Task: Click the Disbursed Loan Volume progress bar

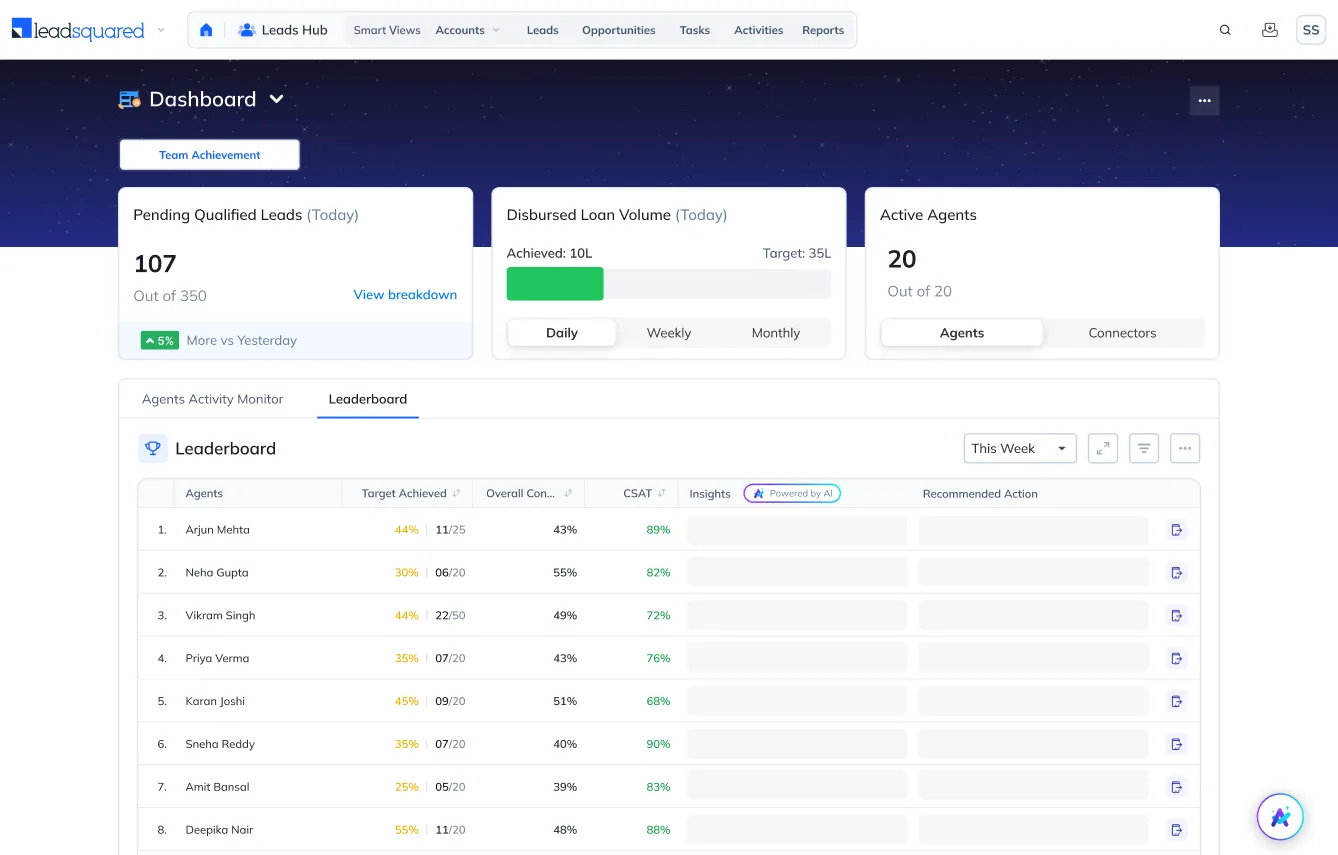Action: pos(668,284)
